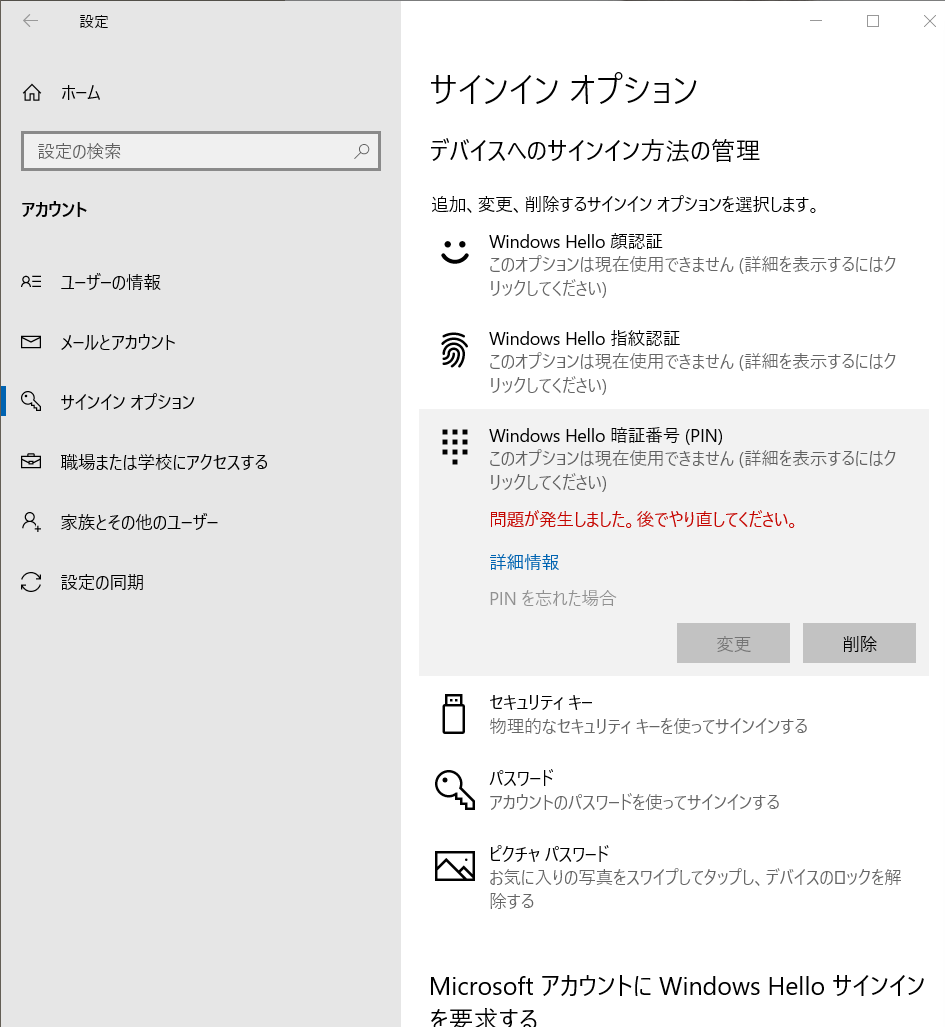Click the デバイスへのサインイン方法の管理 heading
This screenshot has height=1027, width=945.
595,151
